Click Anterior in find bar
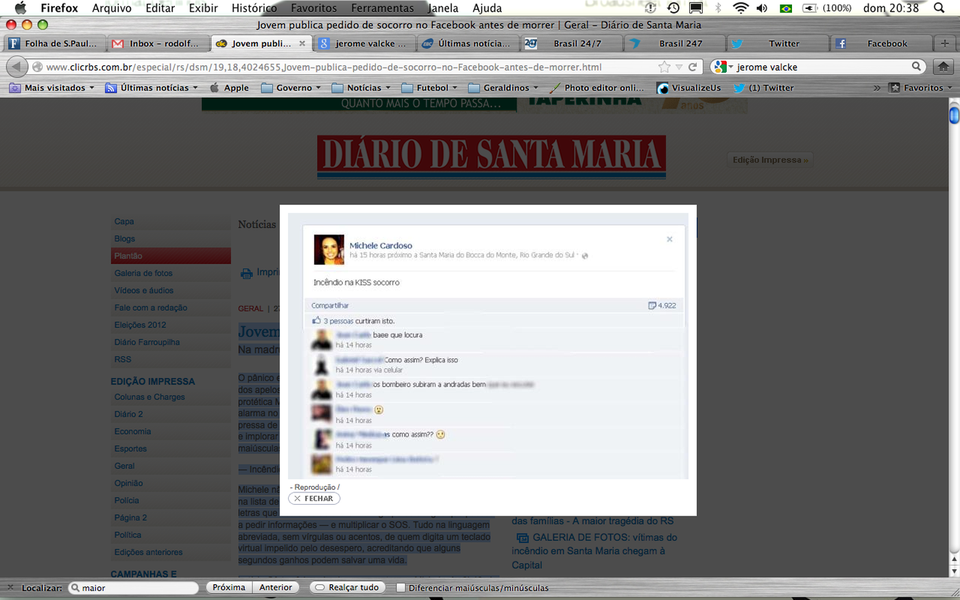 pyautogui.click(x=276, y=587)
